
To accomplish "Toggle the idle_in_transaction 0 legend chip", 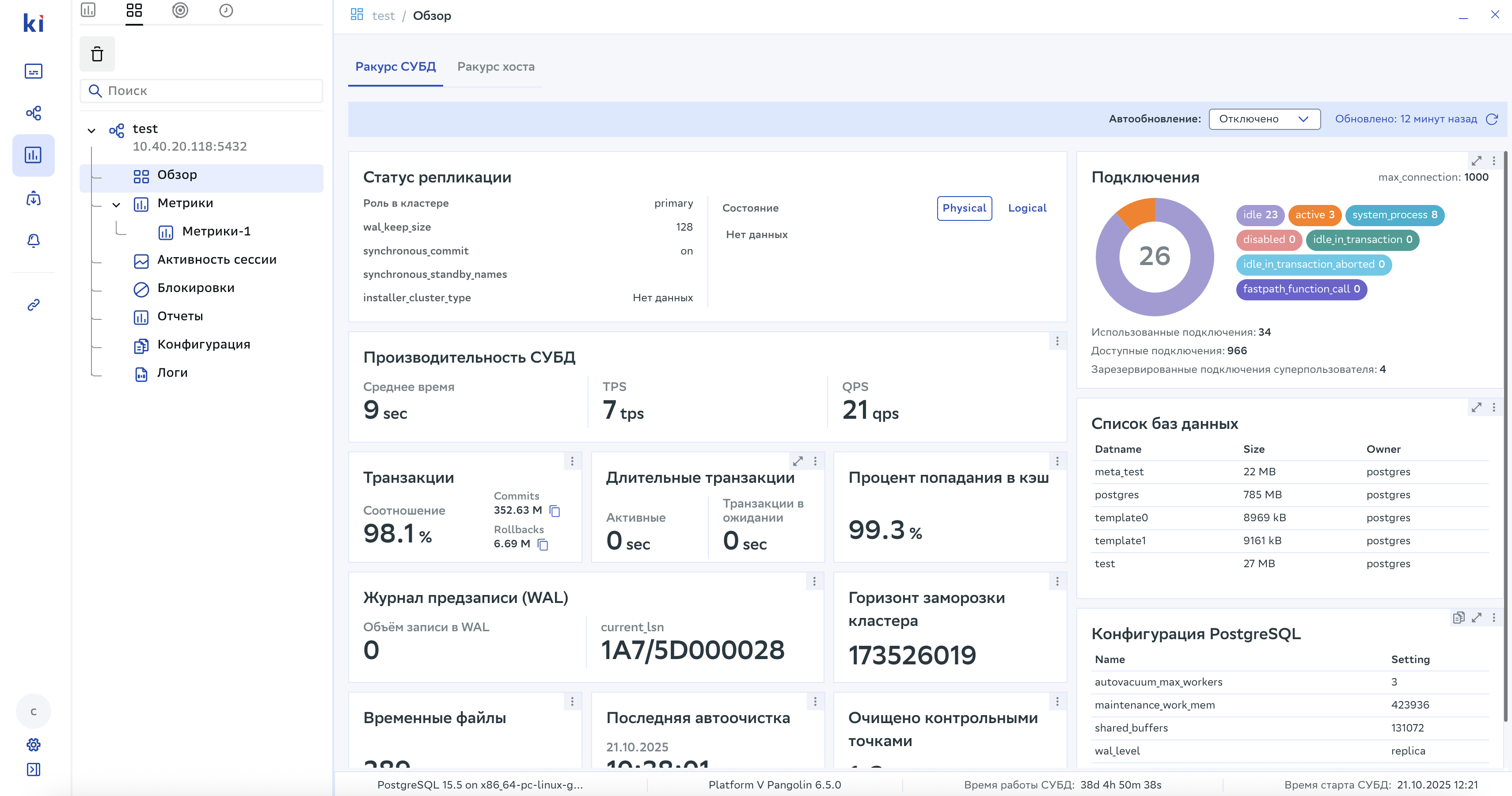I will [1362, 240].
